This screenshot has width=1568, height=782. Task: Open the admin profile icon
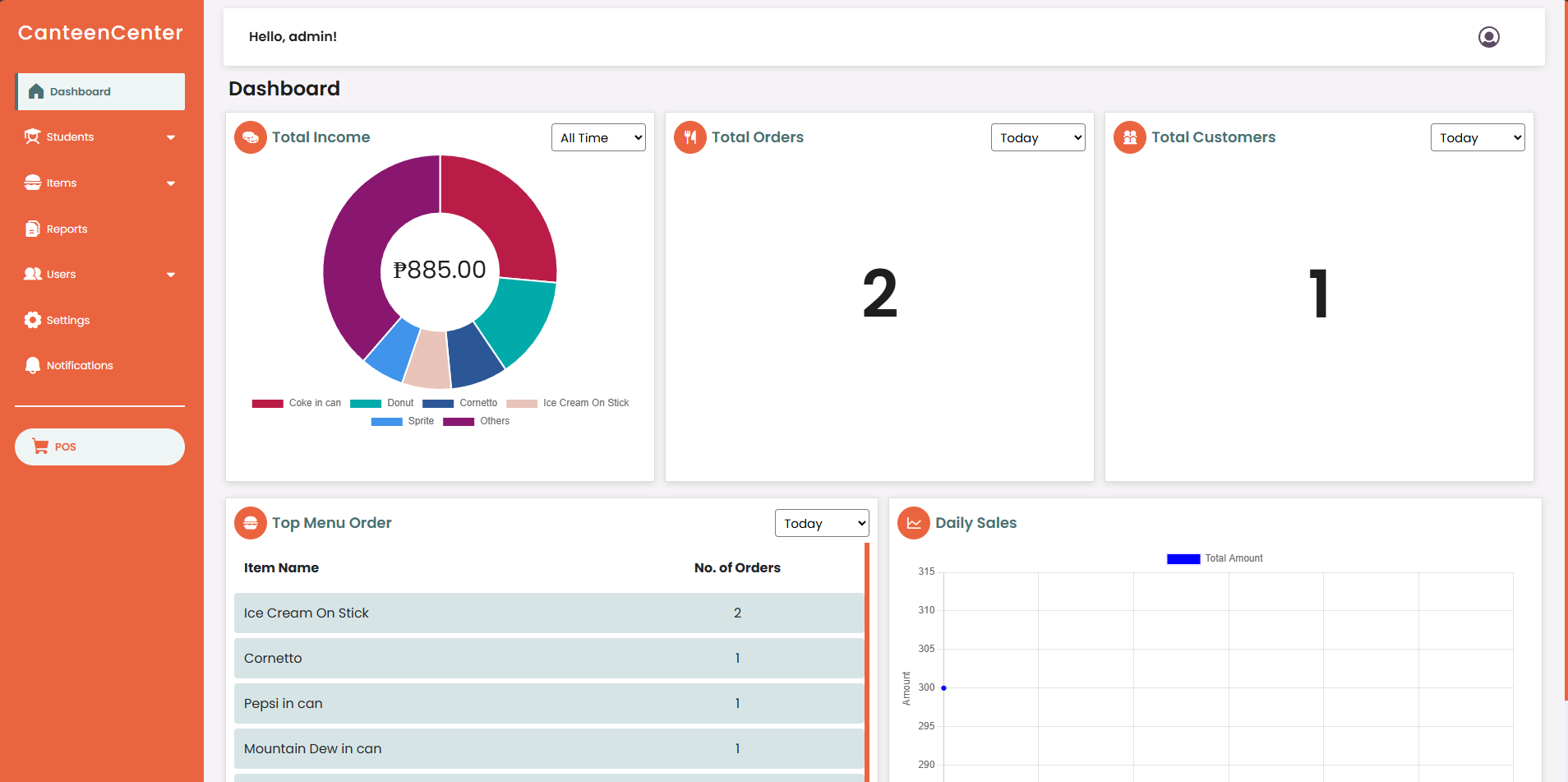click(1488, 37)
